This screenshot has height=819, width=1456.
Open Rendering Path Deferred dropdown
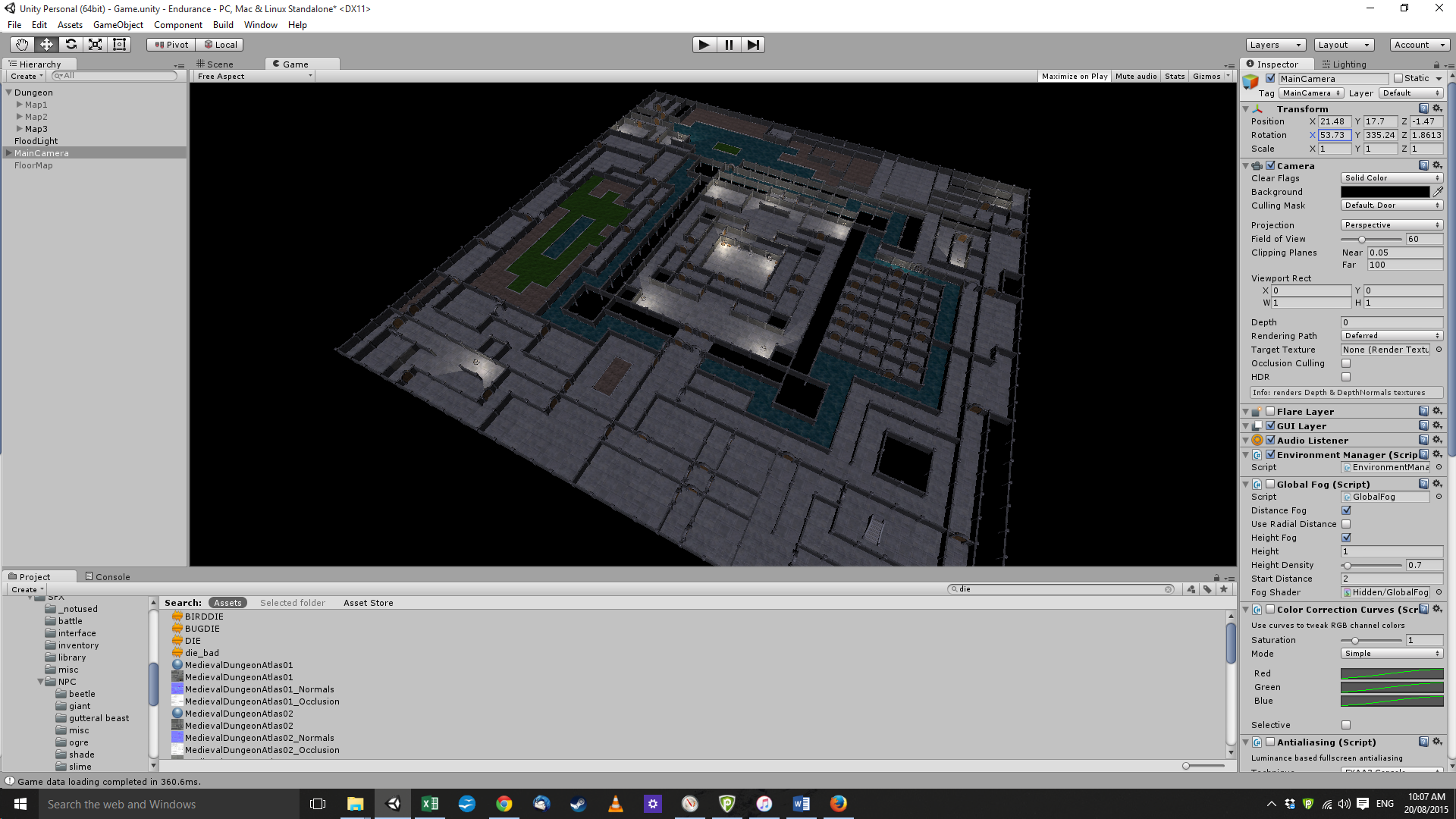(x=1392, y=336)
